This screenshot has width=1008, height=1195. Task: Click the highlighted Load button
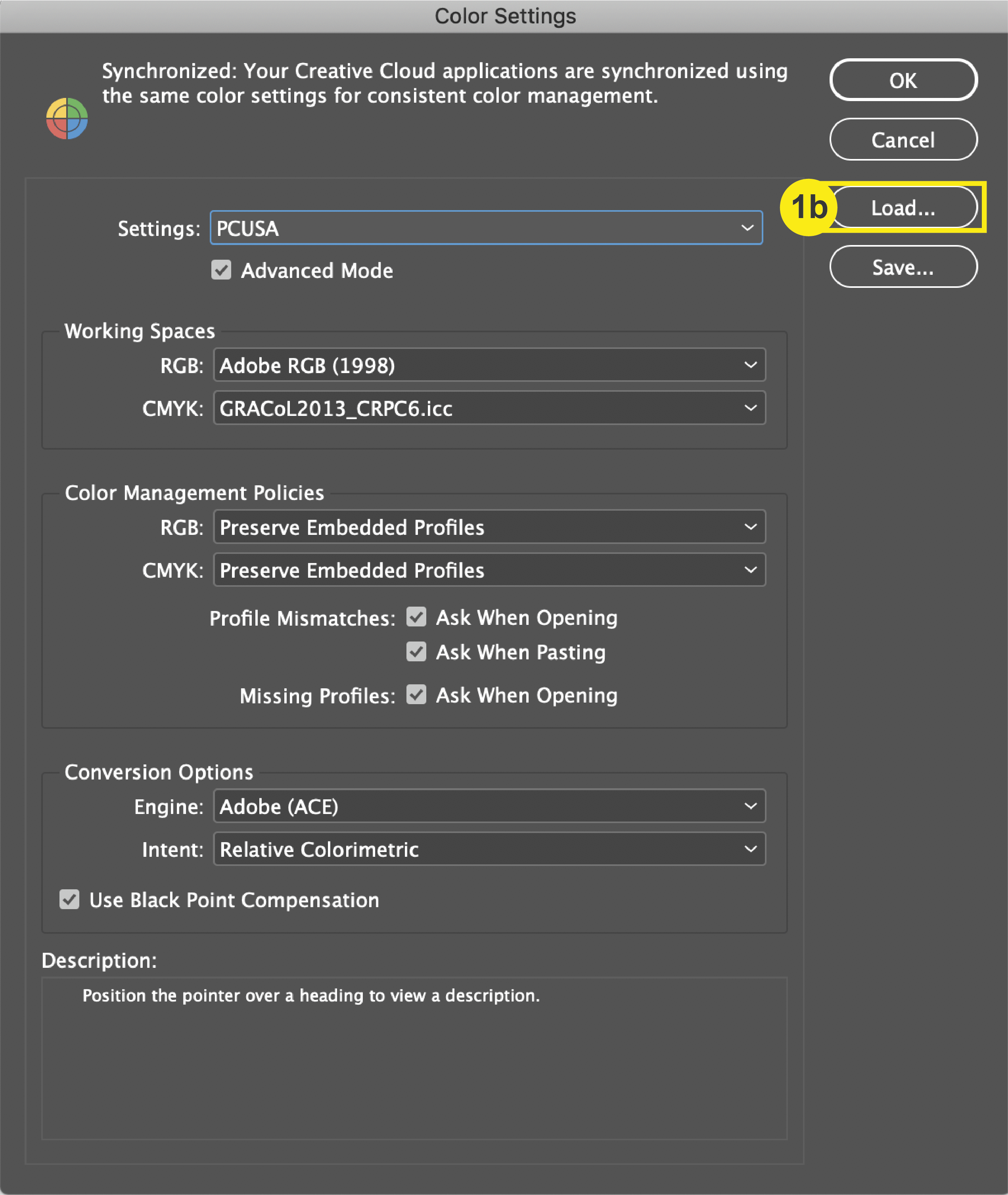(x=903, y=208)
